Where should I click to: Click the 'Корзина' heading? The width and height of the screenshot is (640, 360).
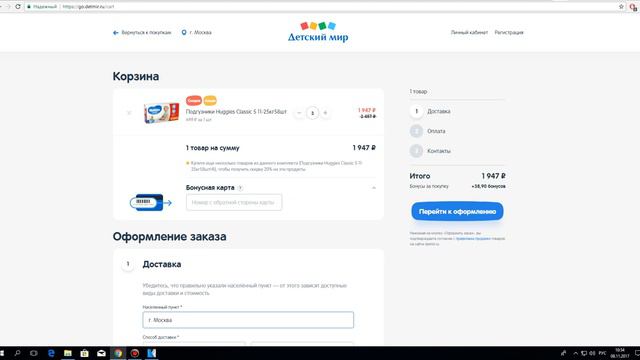coord(136,76)
